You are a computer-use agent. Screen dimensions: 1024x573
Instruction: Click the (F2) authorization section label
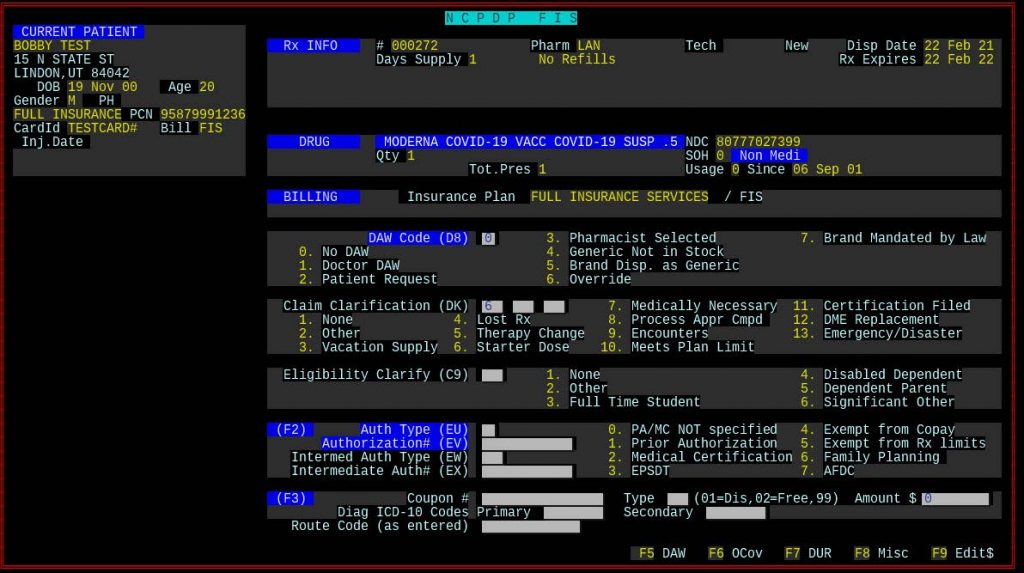tap(290, 430)
